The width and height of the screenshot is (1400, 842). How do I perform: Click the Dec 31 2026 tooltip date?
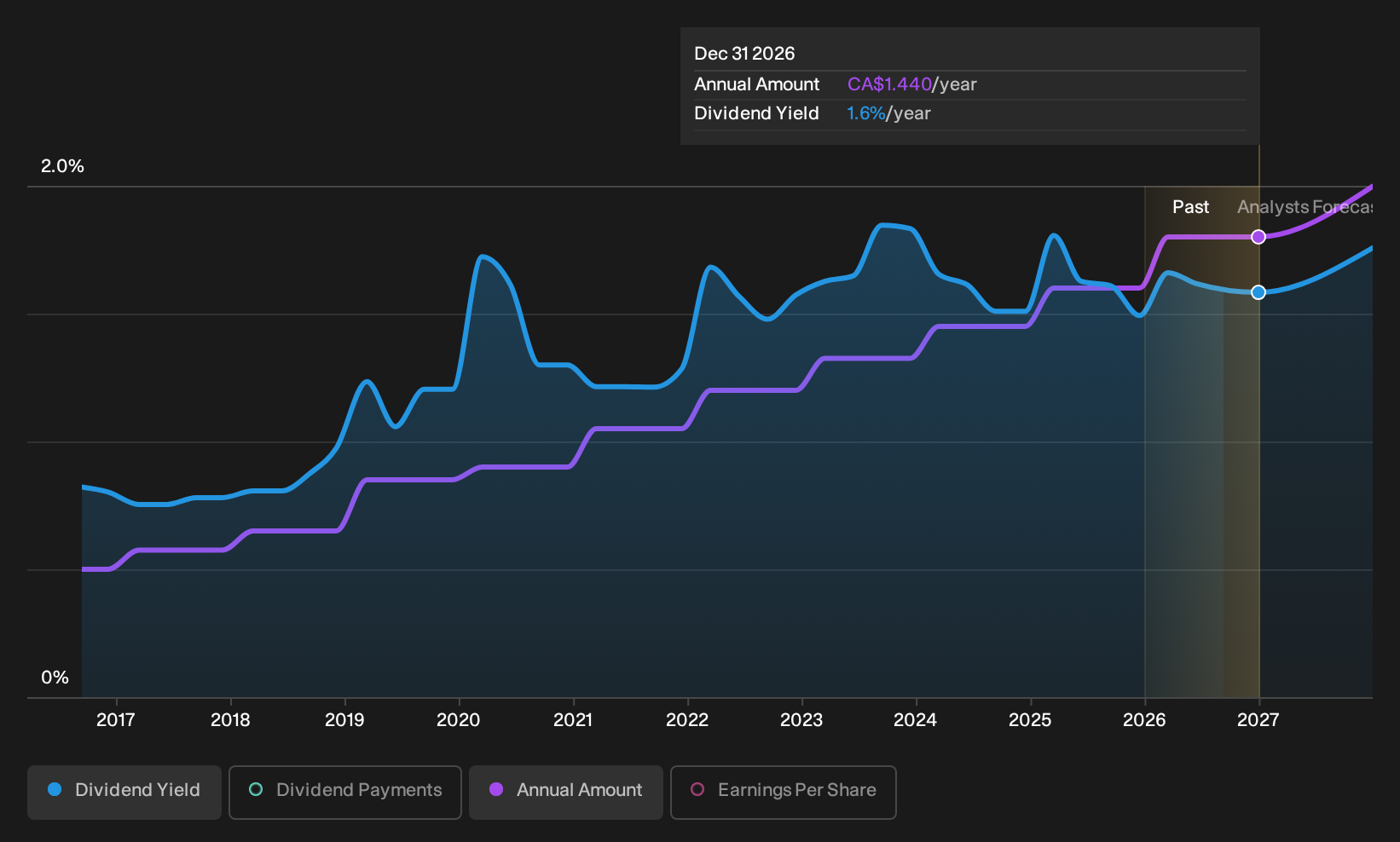744,54
